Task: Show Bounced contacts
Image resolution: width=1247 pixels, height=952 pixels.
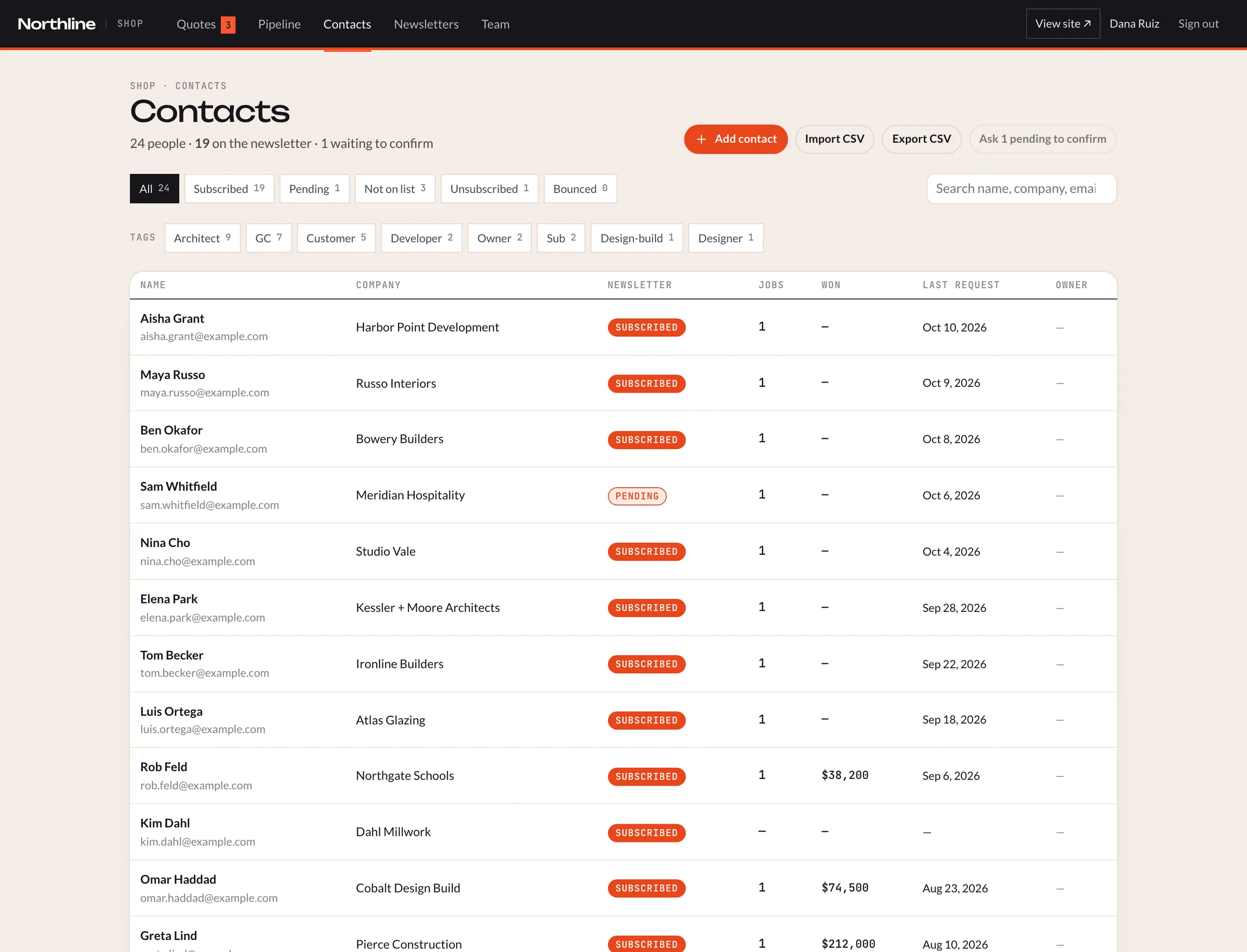Action: (580, 189)
